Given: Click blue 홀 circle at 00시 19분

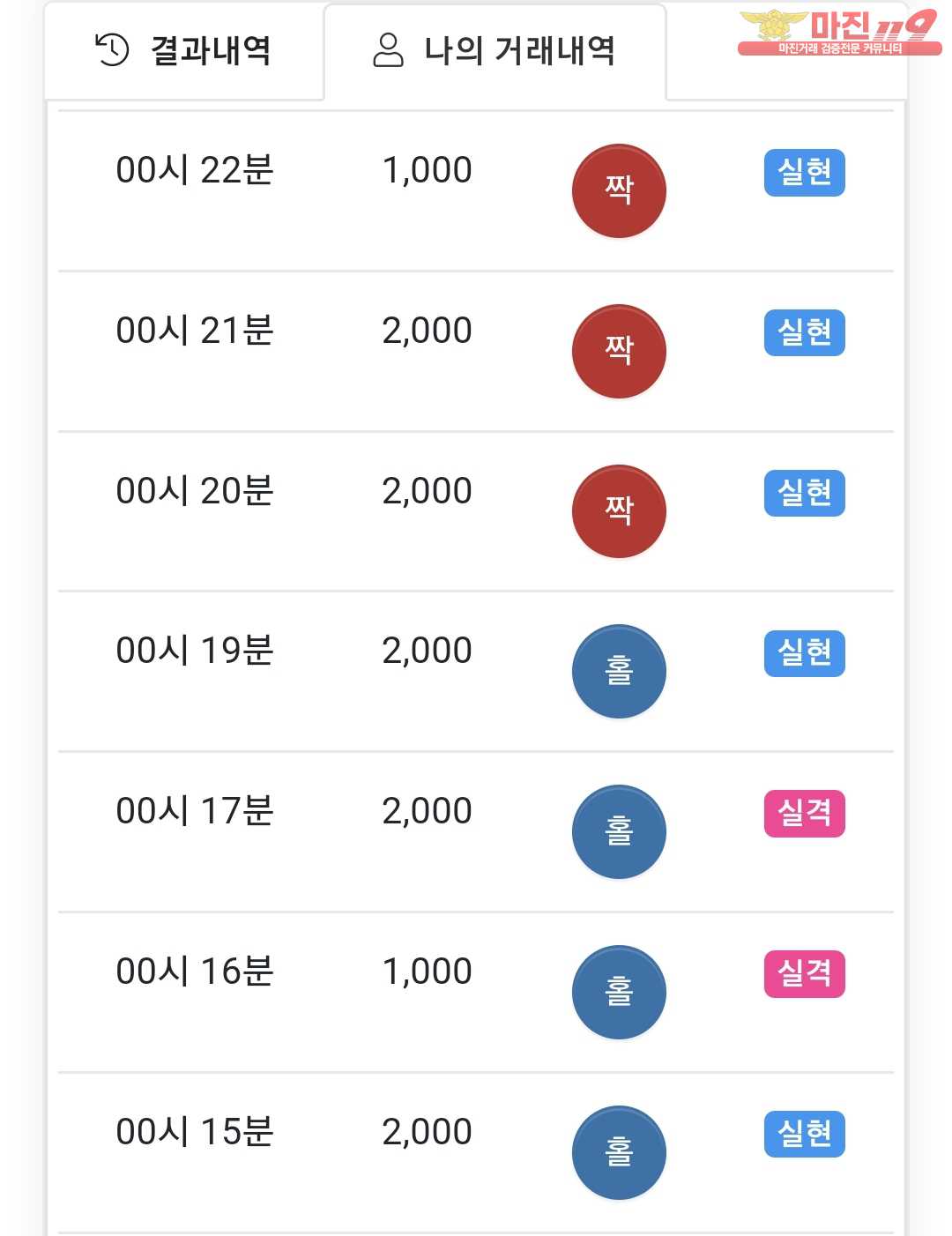Looking at the screenshot, I should (619, 672).
